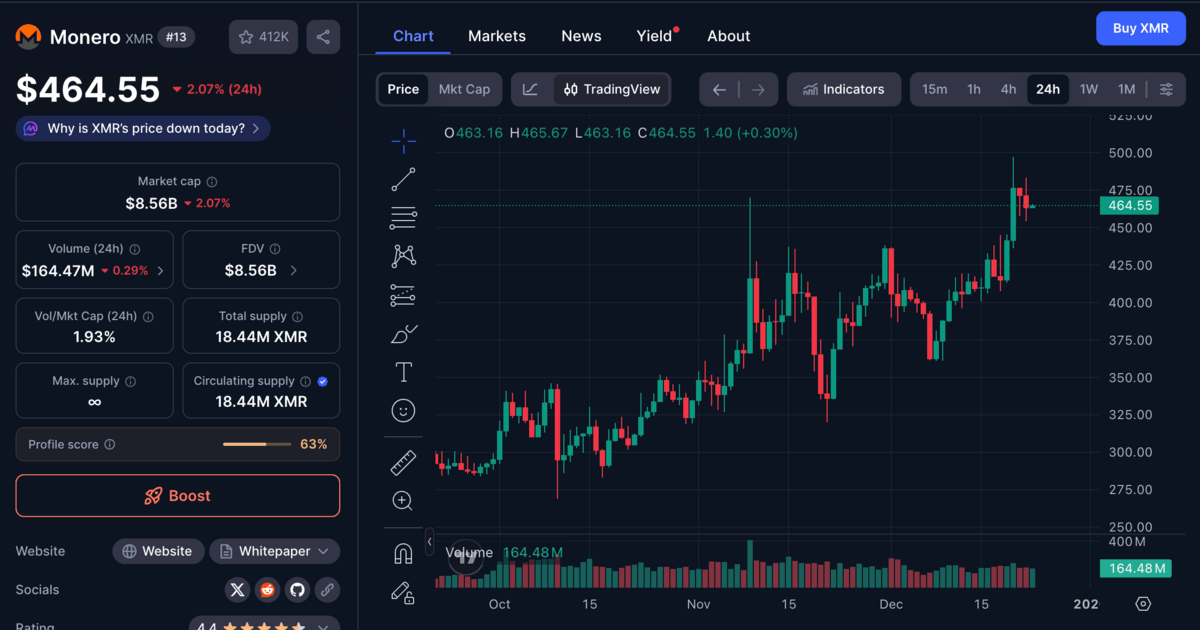
Task: Select the brush drawing tool
Action: [404, 333]
